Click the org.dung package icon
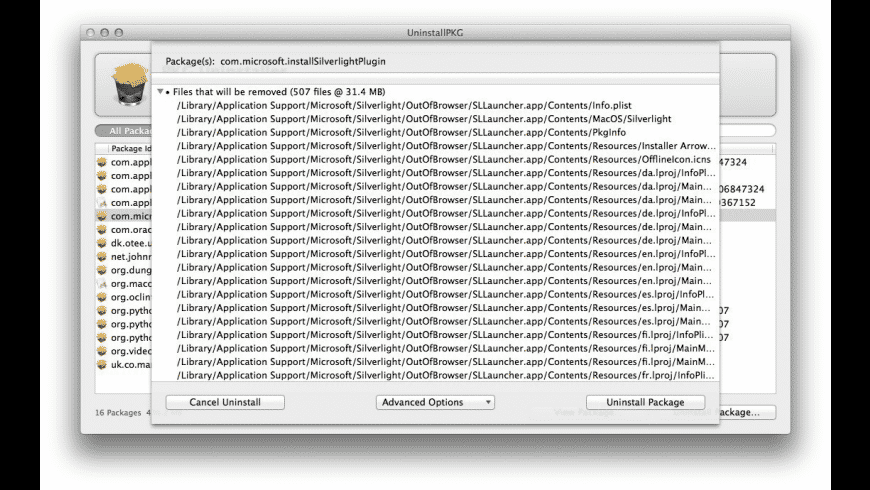870x490 pixels. (102, 270)
